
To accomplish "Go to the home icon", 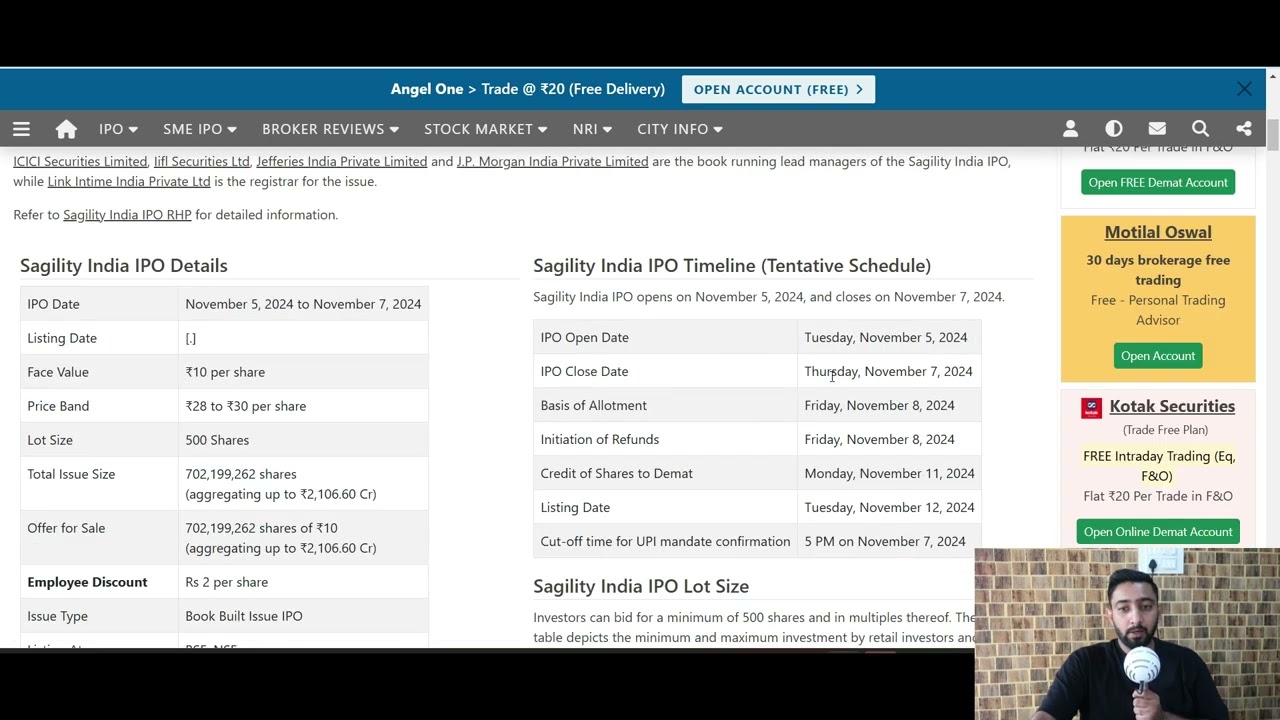I will pyautogui.click(x=66, y=129).
